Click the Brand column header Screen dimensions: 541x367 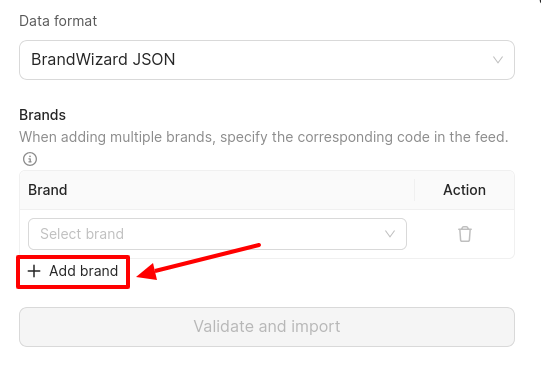point(48,190)
